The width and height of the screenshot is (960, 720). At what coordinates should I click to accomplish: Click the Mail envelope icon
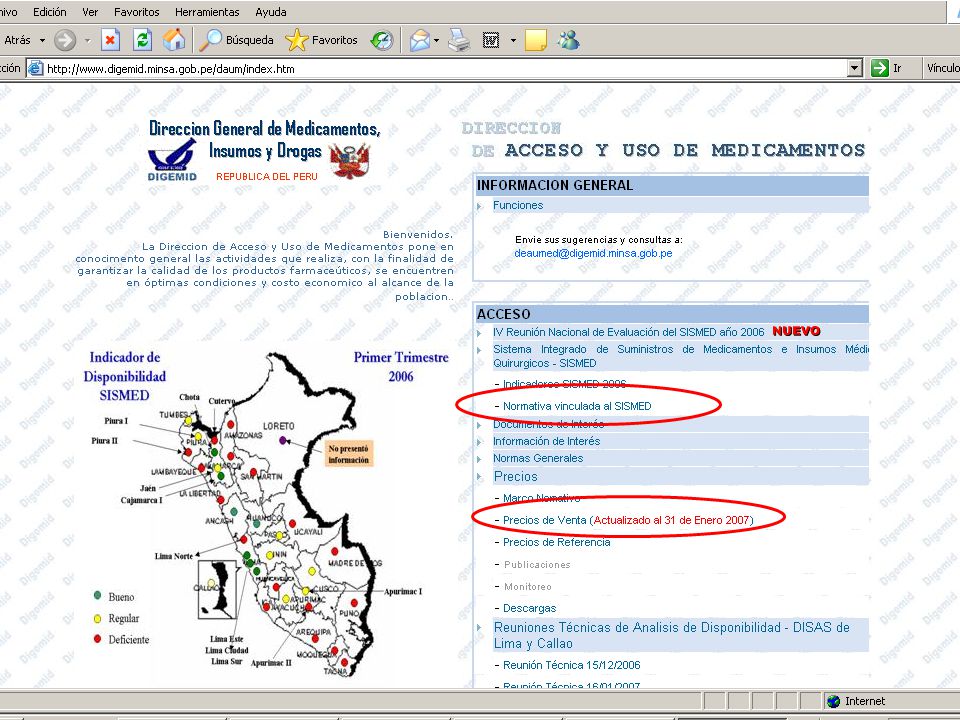[x=420, y=40]
